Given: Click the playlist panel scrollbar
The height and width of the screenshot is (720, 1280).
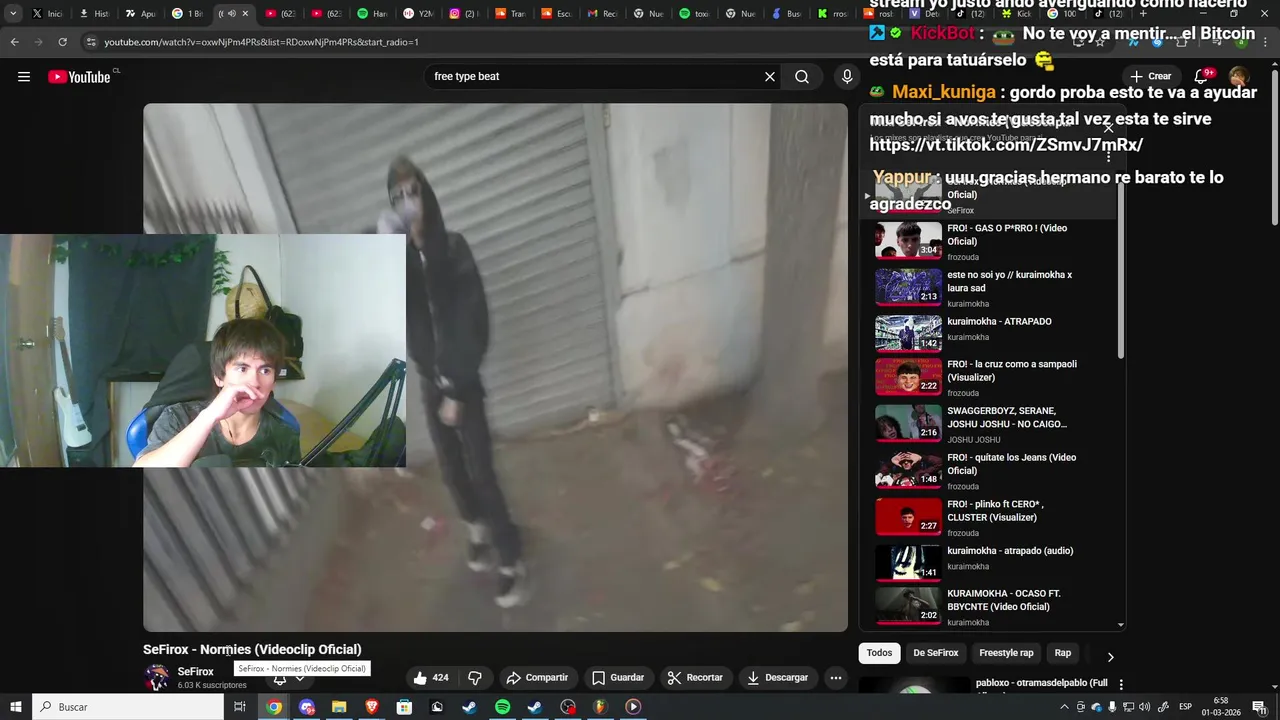Looking at the screenshot, I should (1120, 270).
